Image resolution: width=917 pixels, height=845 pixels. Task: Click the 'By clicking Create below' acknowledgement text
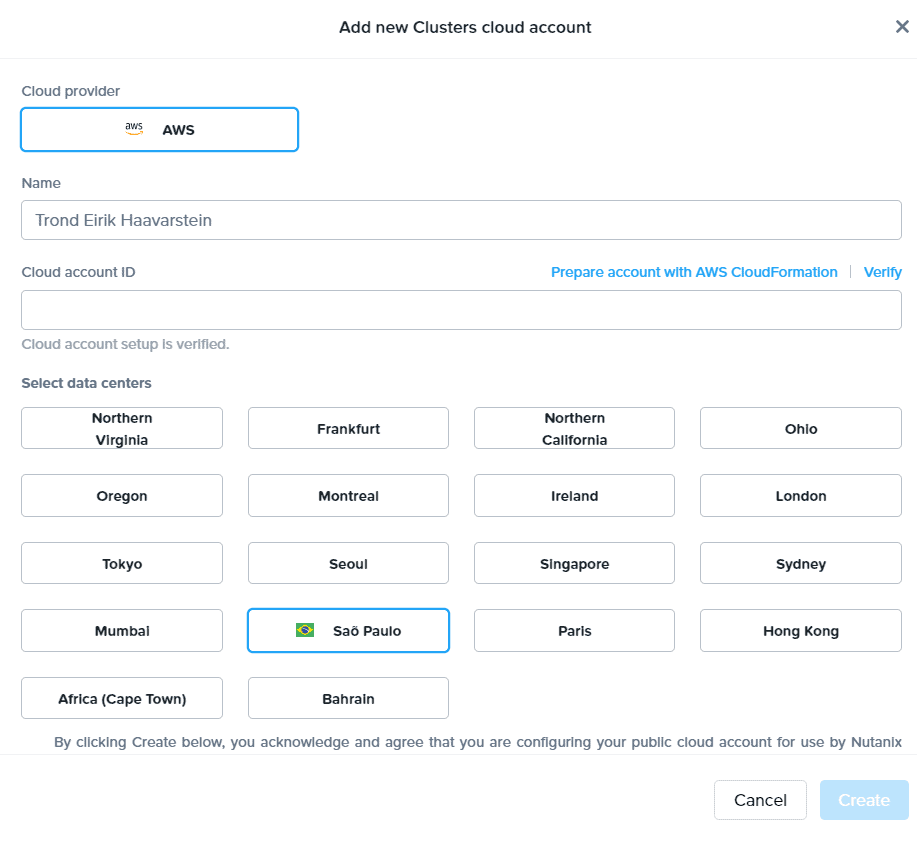(x=478, y=742)
